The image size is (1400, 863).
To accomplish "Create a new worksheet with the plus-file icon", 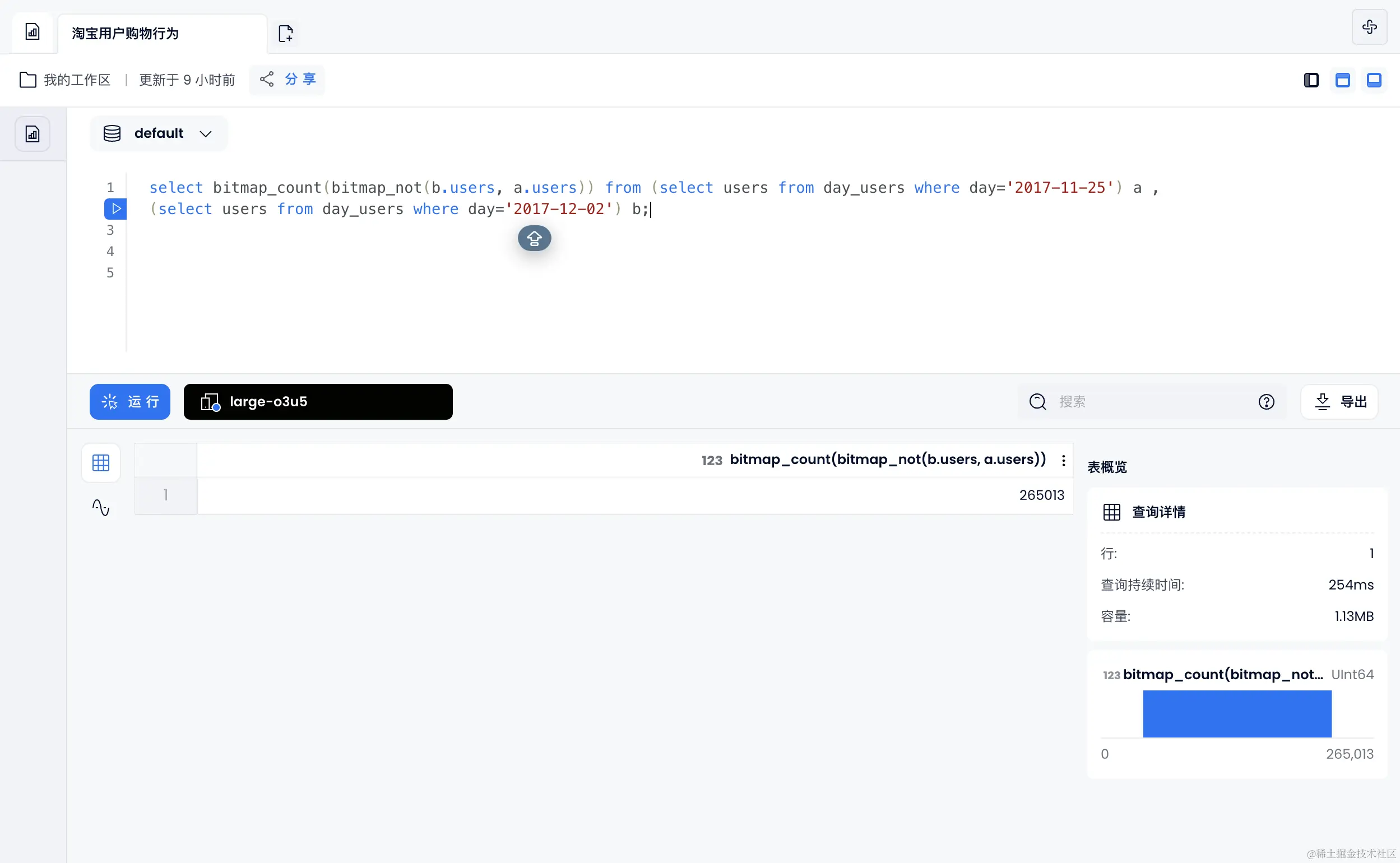I will tap(285, 33).
